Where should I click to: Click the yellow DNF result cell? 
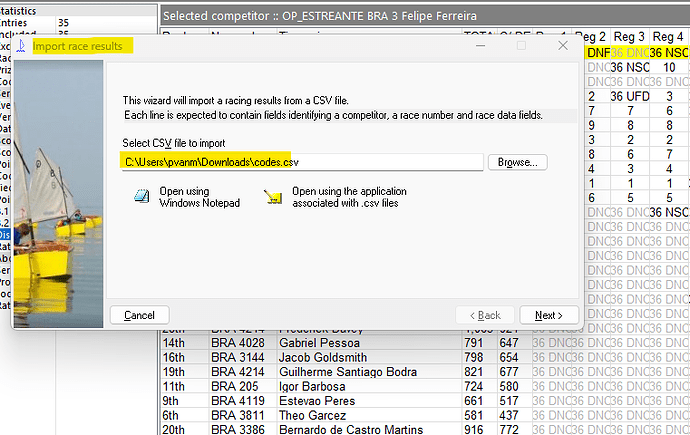[x=598, y=52]
